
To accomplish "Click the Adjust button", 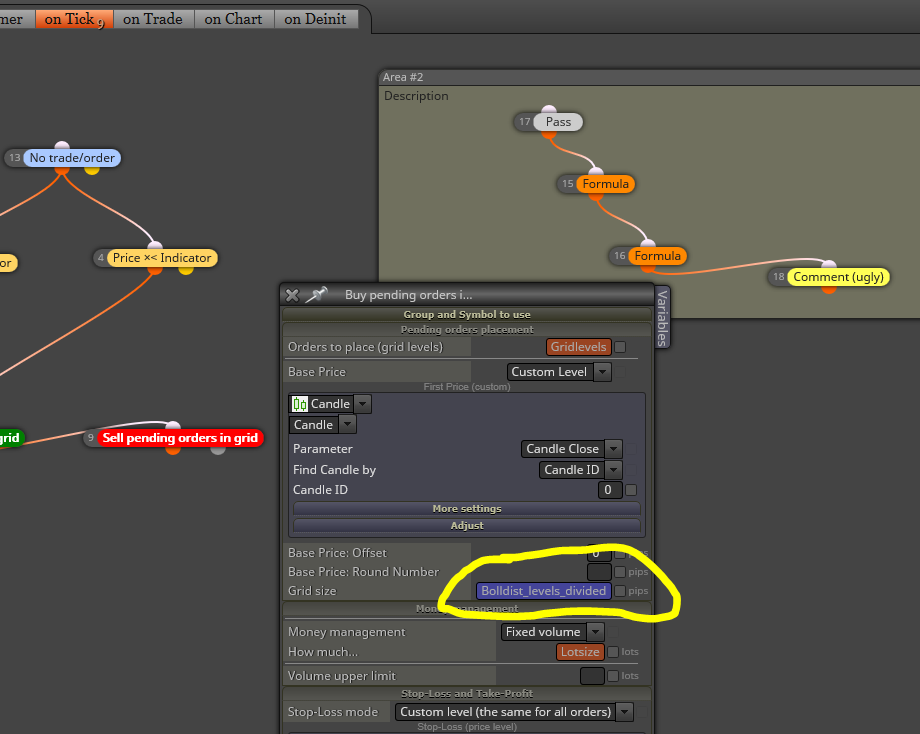I will (466, 526).
